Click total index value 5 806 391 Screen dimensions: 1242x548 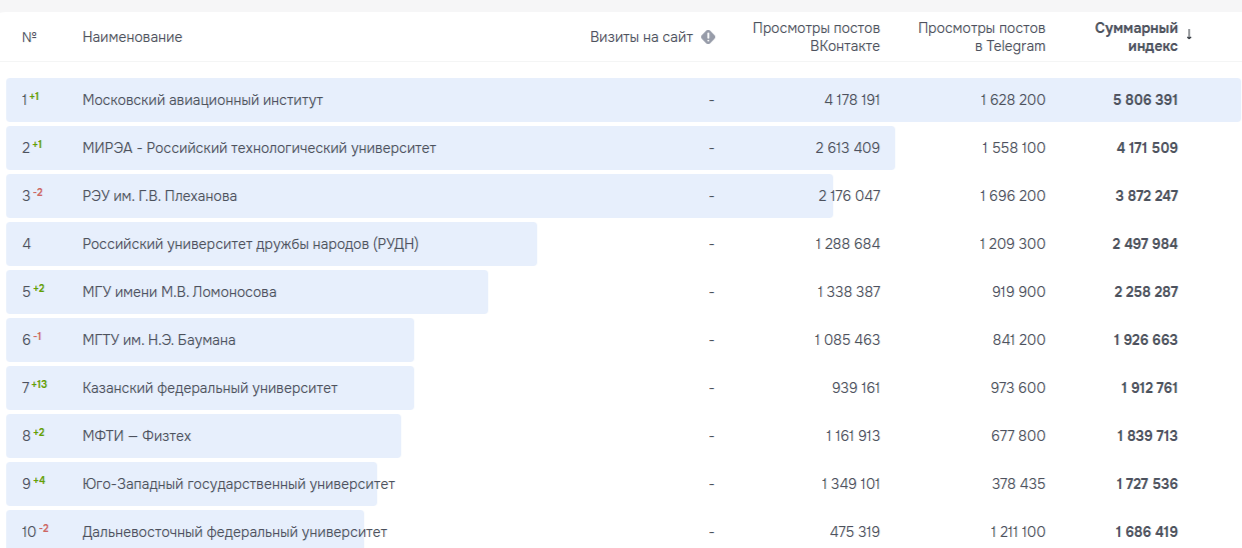(1145, 100)
